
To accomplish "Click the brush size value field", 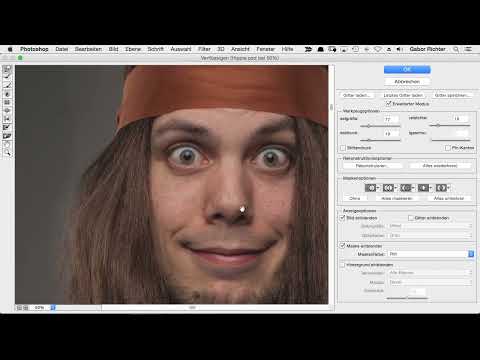I will pos(391,119).
